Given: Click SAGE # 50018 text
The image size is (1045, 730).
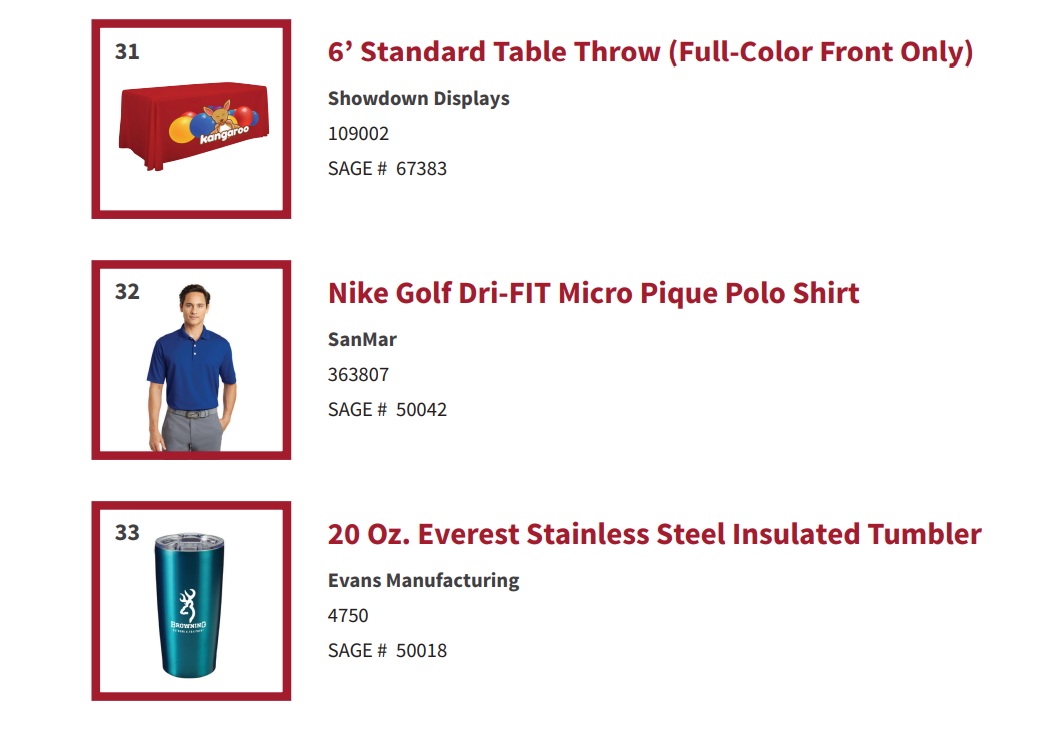Looking at the screenshot, I should (387, 651).
